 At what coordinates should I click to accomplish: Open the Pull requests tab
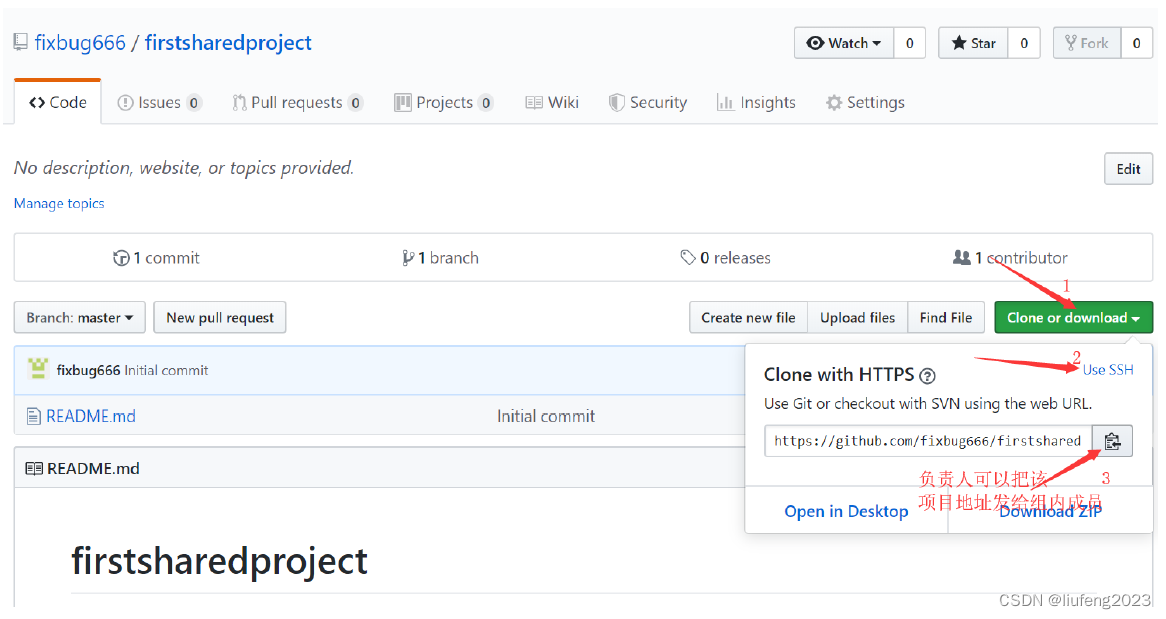297,103
